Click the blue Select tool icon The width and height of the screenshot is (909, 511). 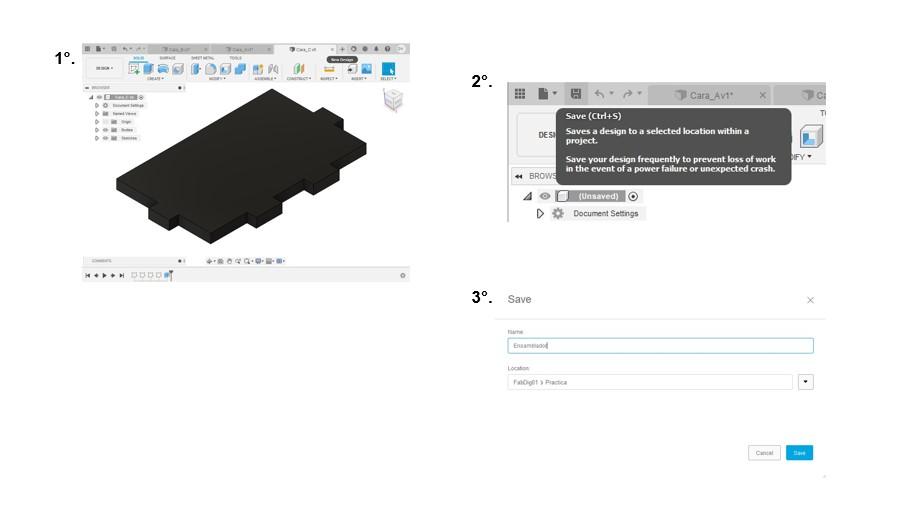[388, 69]
